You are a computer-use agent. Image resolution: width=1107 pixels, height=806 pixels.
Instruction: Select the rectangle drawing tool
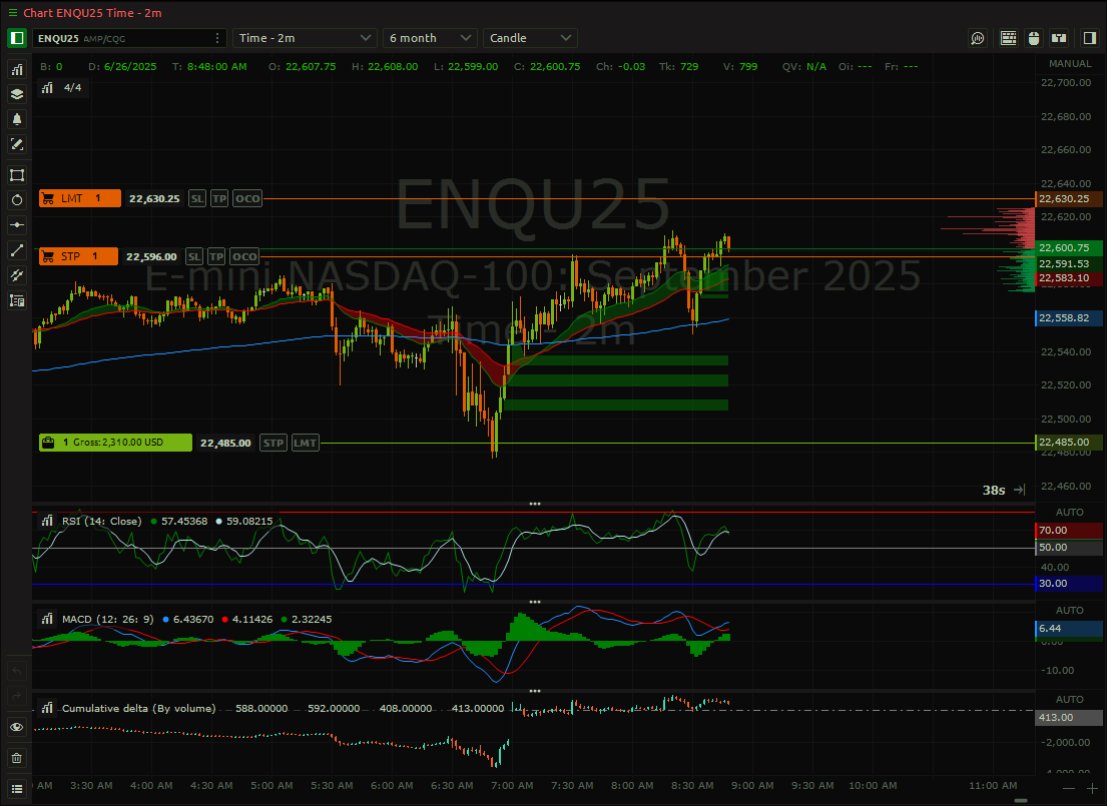point(17,175)
